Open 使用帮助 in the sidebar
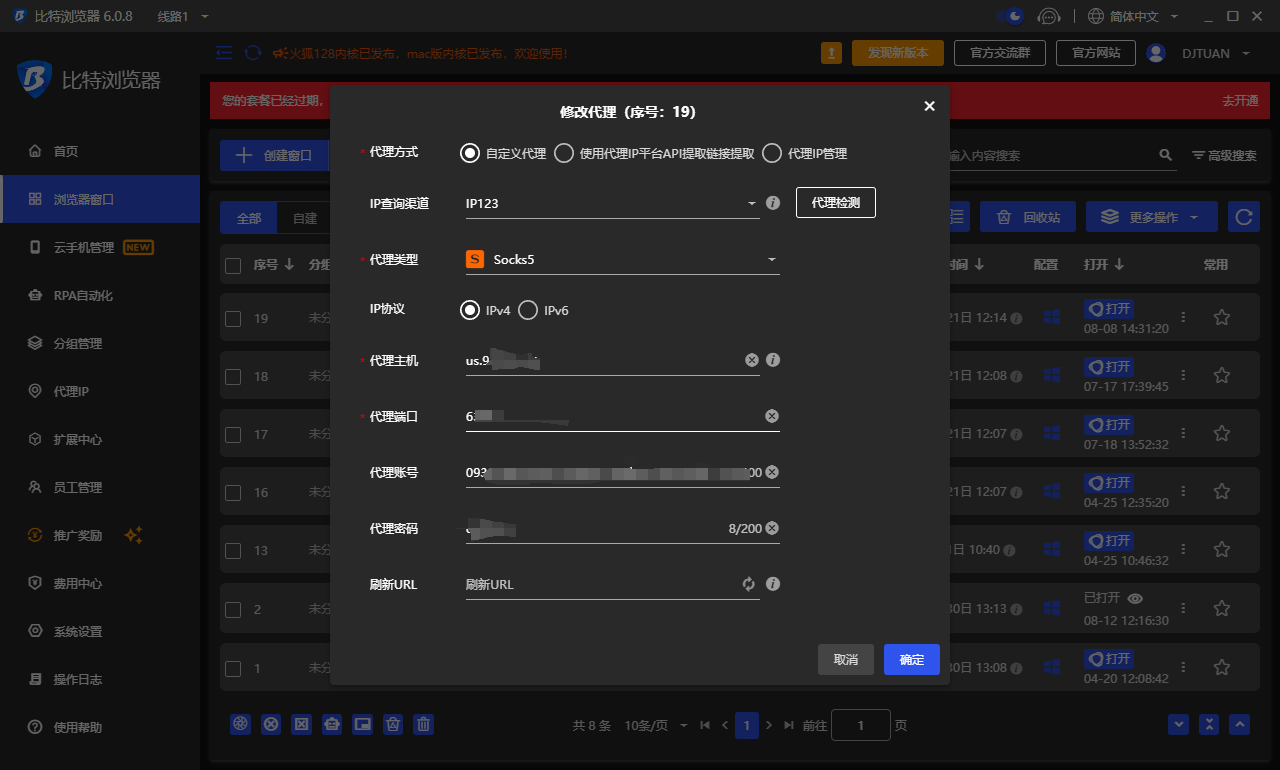The height and width of the screenshot is (770, 1280). 100,727
